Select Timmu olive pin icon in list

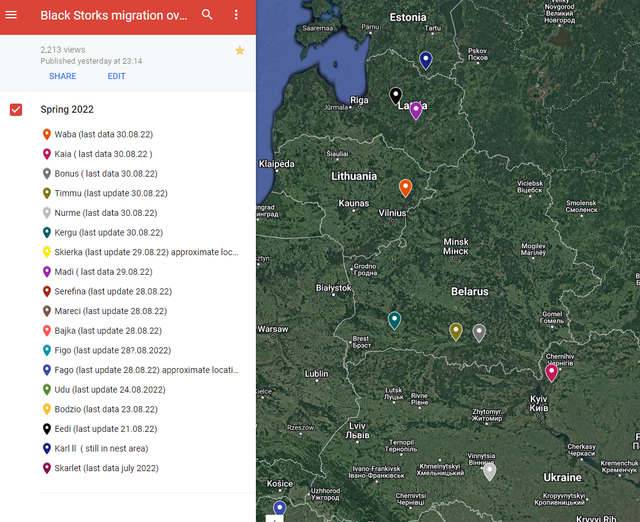pos(47,193)
